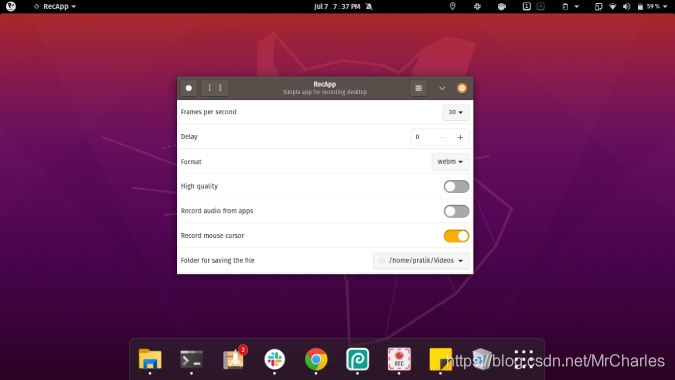Show applications grid in the dock
Image resolution: width=675 pixels, height=380 pixels.
(523, 359)
